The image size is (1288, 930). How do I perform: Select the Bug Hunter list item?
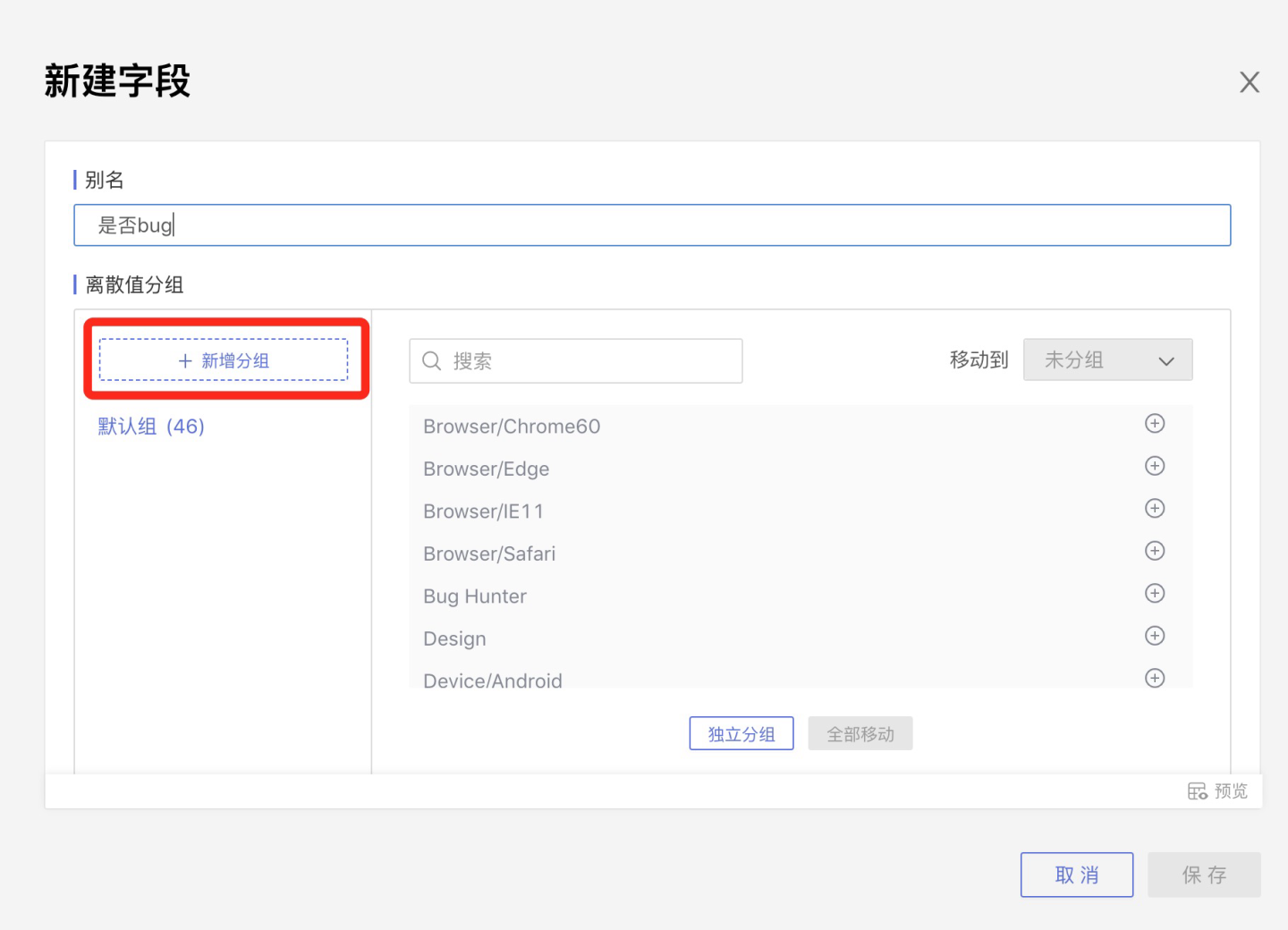[x=475, y=596]
